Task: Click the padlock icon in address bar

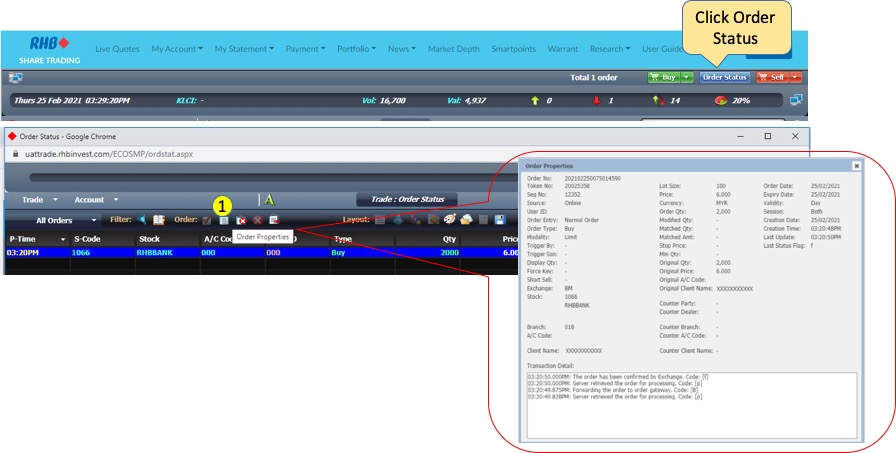Action: [x=15, y=154]
